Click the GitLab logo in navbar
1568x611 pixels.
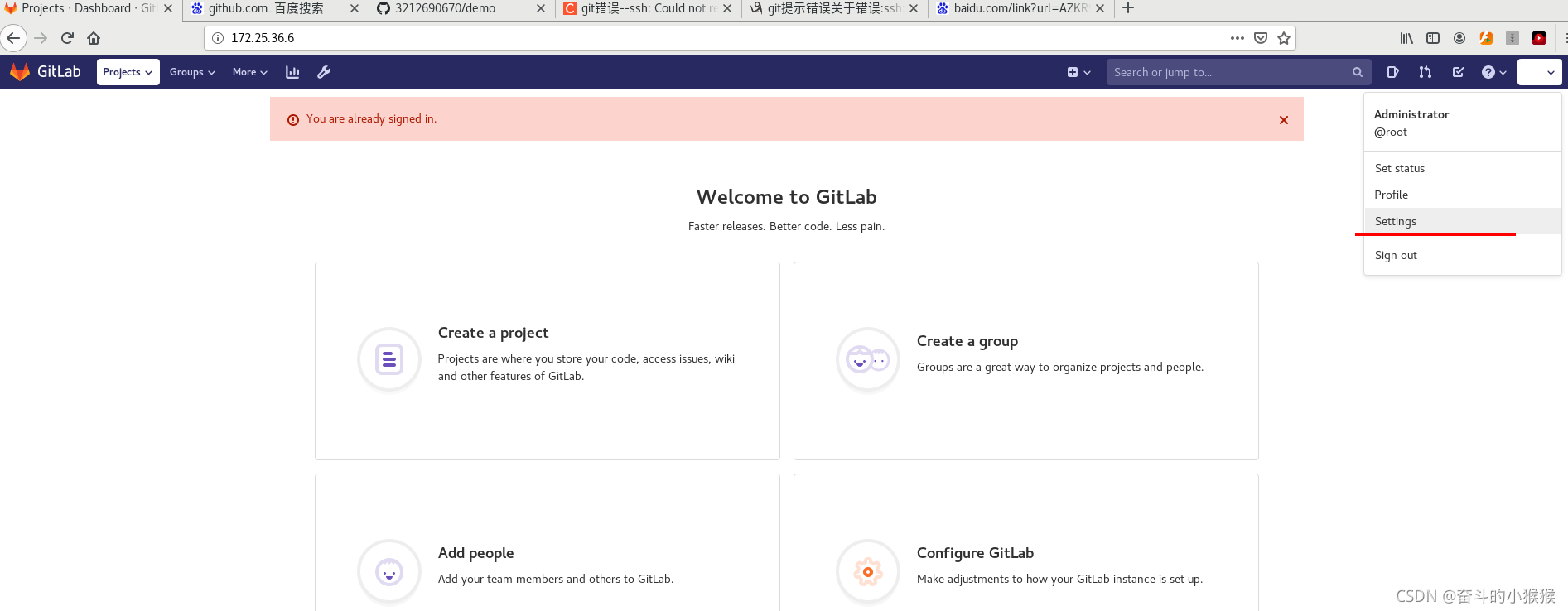(46, 72)
